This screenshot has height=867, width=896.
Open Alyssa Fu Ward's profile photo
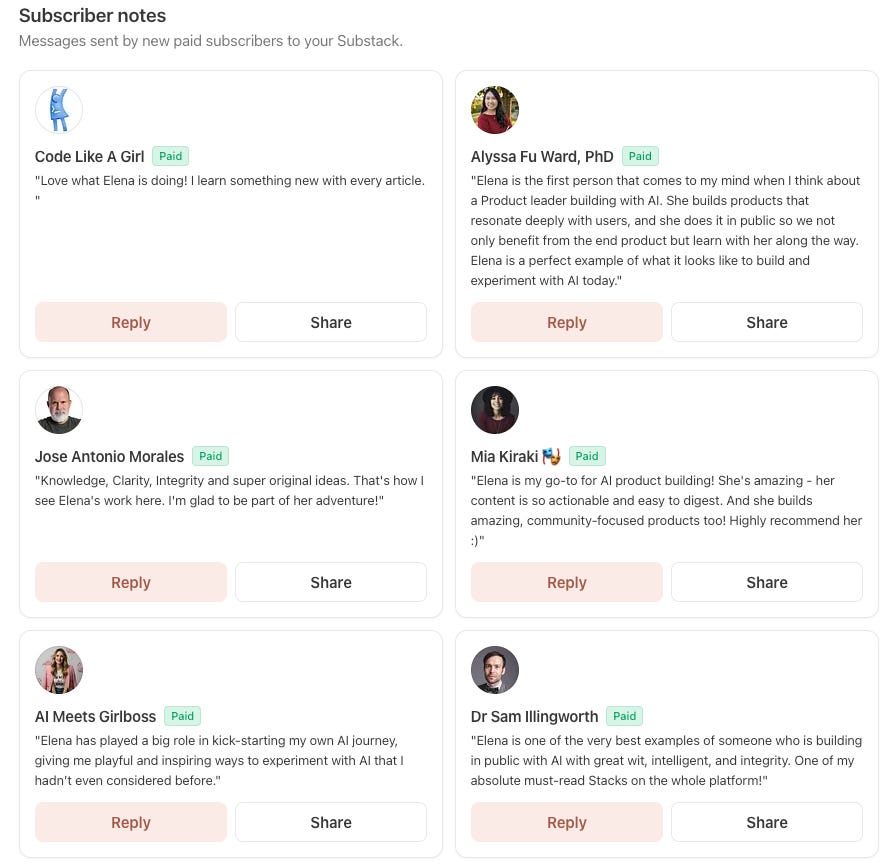pyautogui.click(x=495, y=110)
